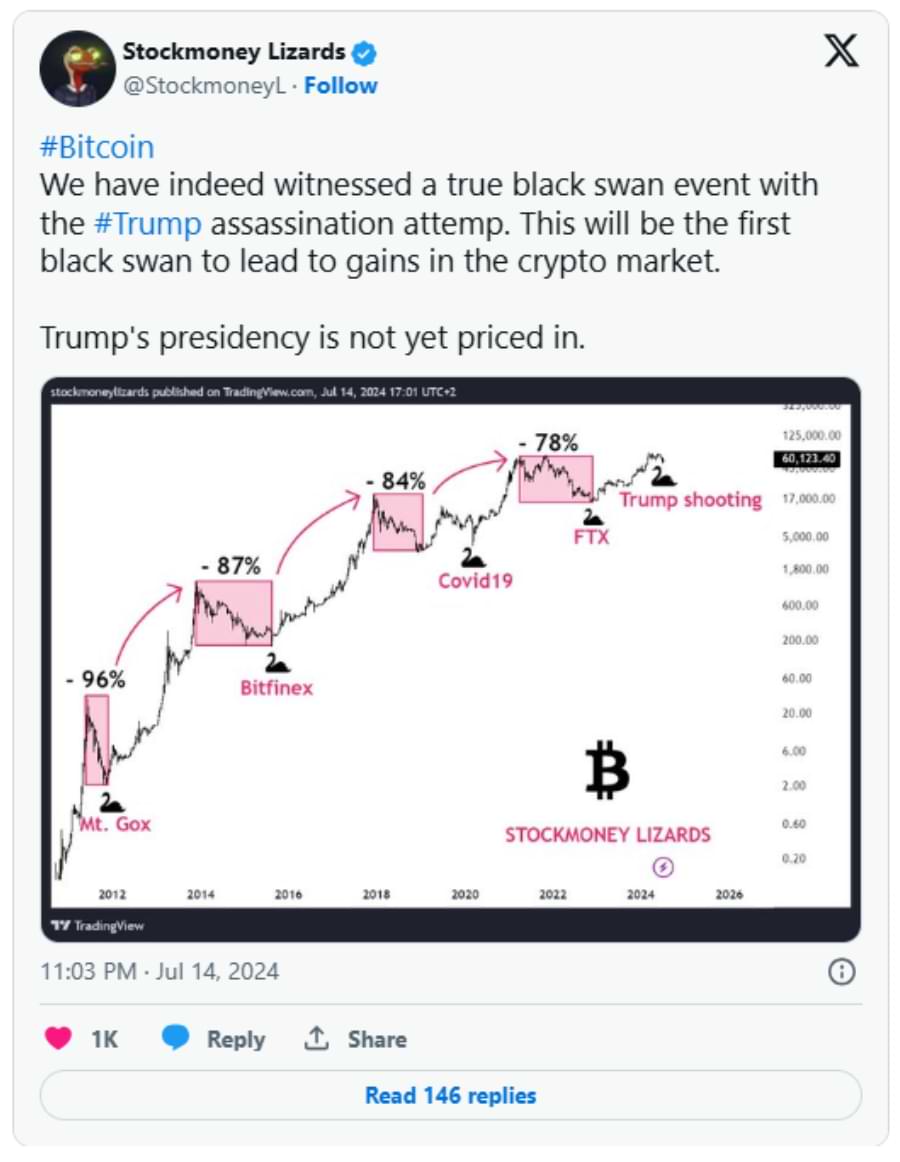900x1162 pixels.
Task: Click the blue reply bubble icon
Action: tap(176, 1039)
